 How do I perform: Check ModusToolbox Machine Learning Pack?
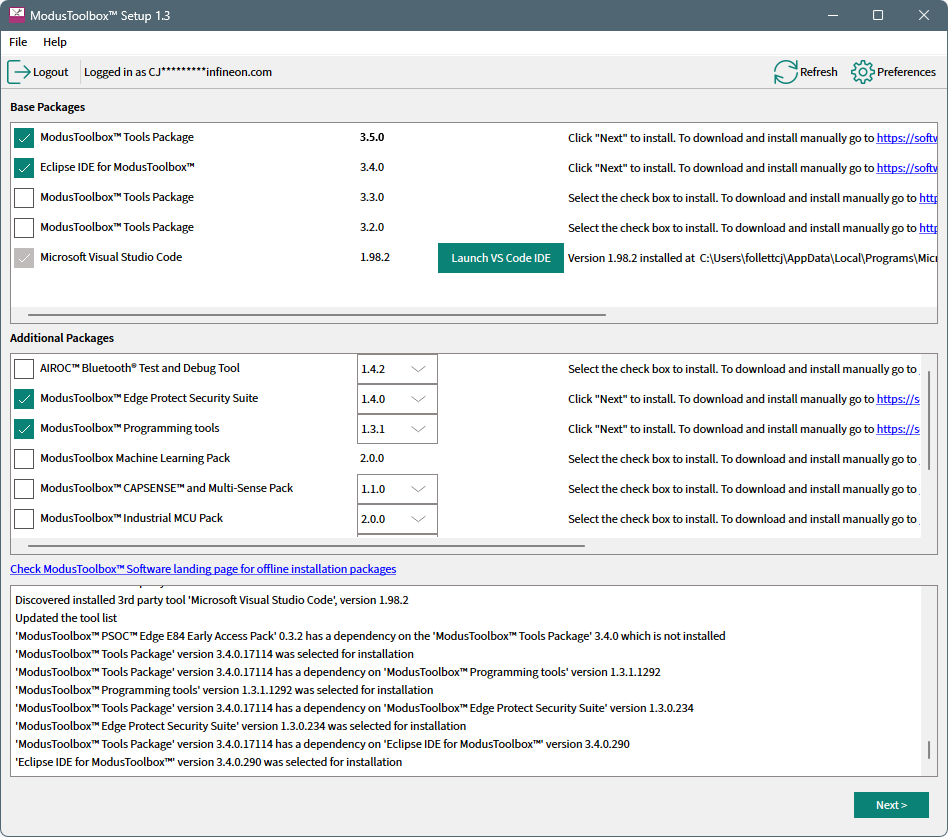pos(24,459)
